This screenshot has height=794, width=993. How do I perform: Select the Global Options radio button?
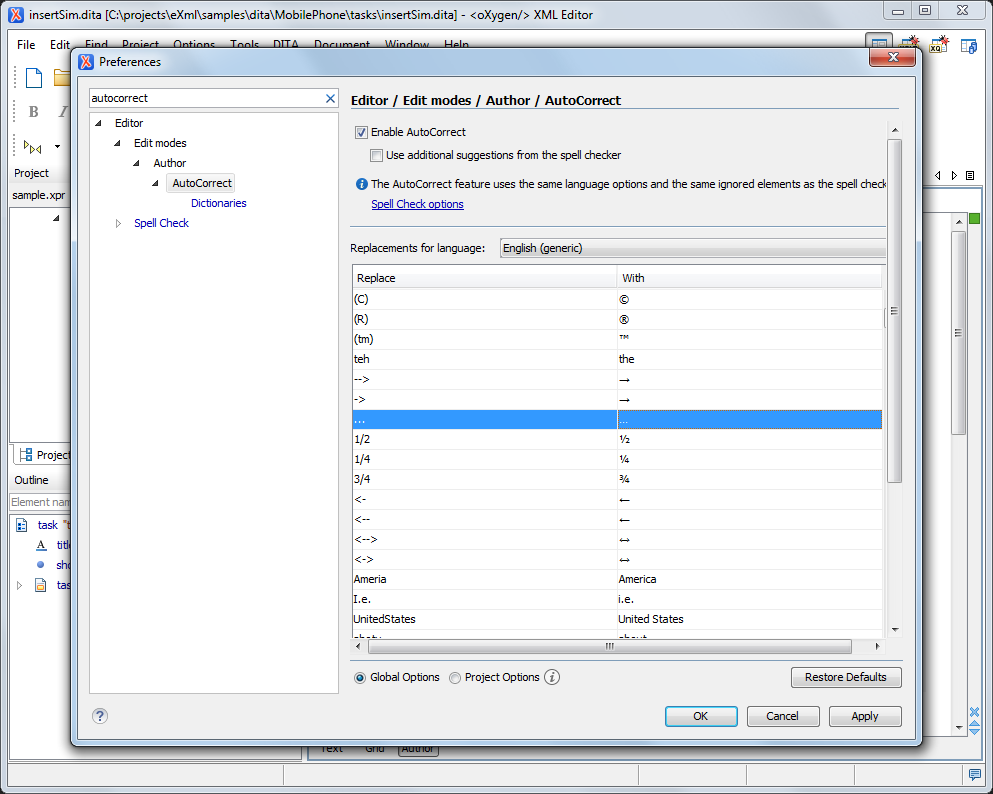click(360, 677)
